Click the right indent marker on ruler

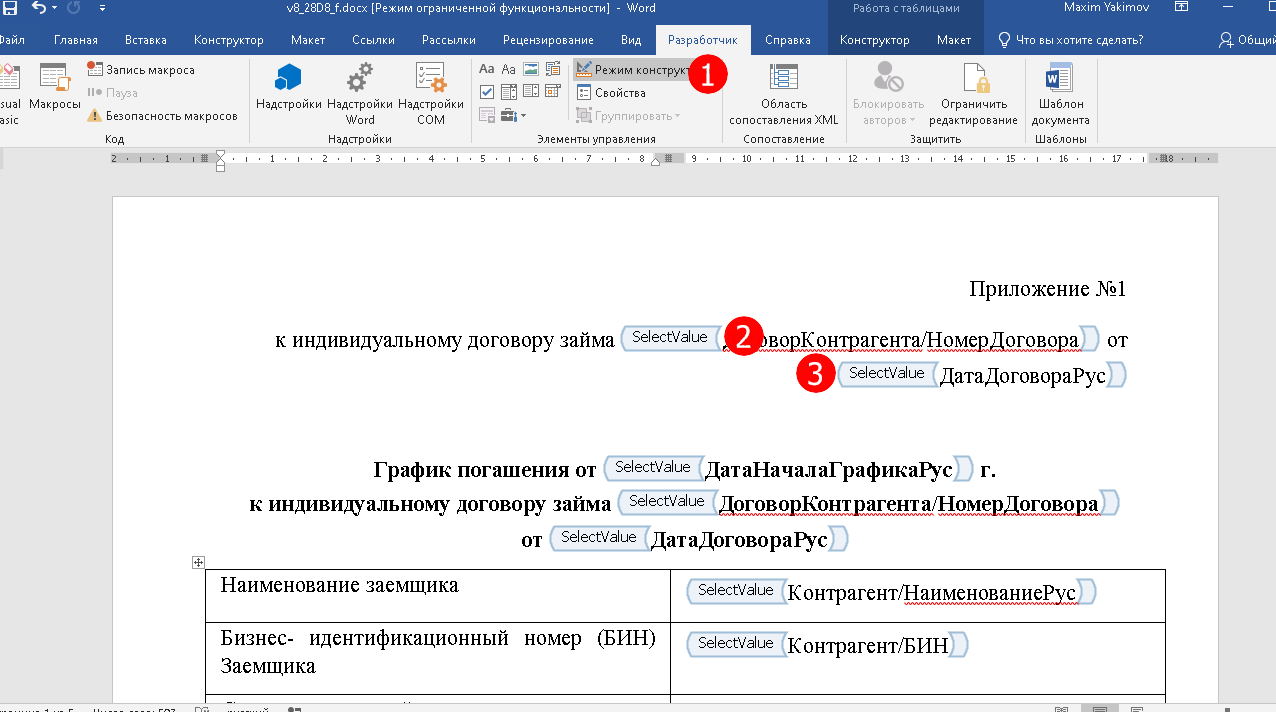click(656, 162)
